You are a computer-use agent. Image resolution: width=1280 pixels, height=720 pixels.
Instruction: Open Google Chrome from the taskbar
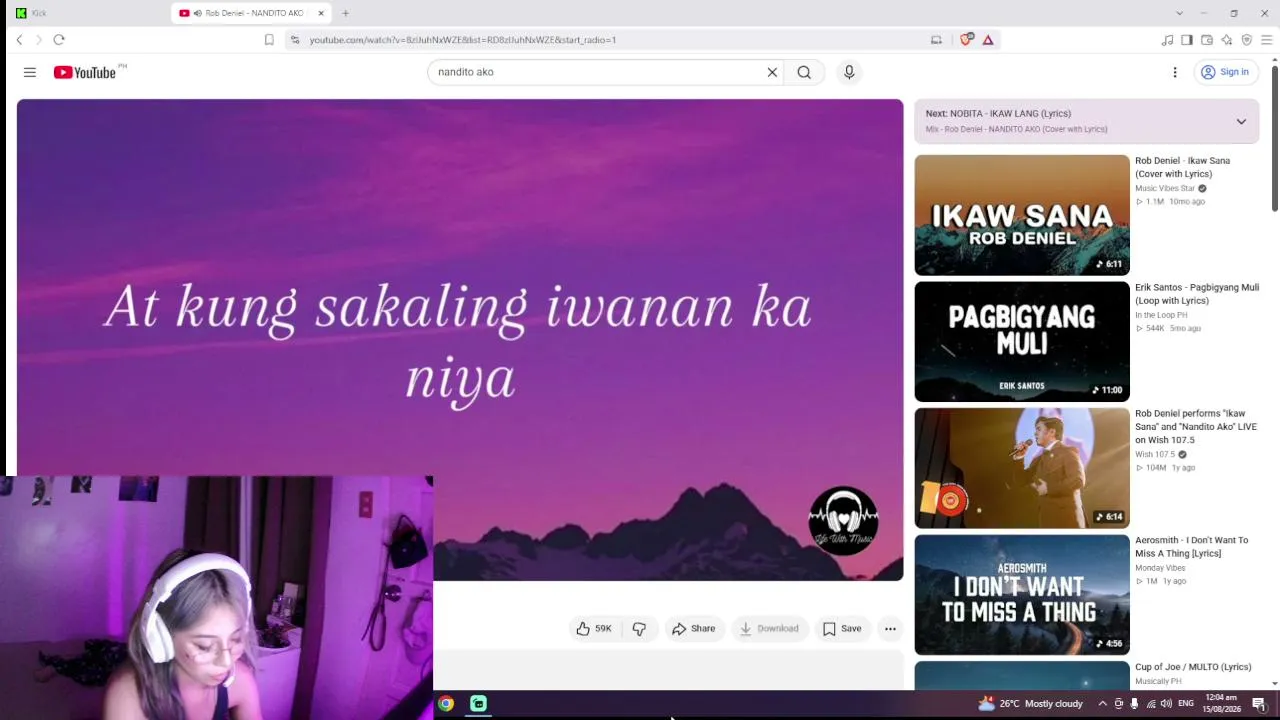pos(446,704)
